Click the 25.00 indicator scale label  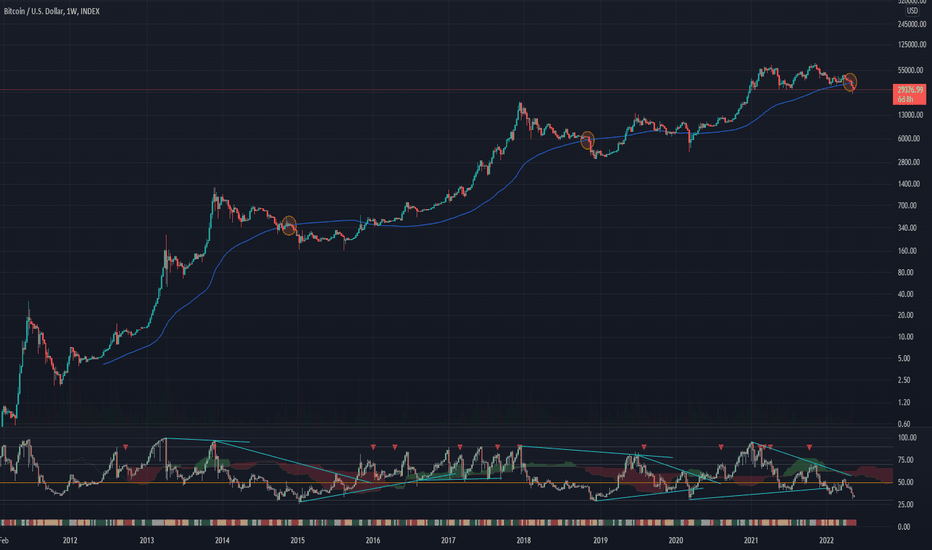click(x=906, y=504)
